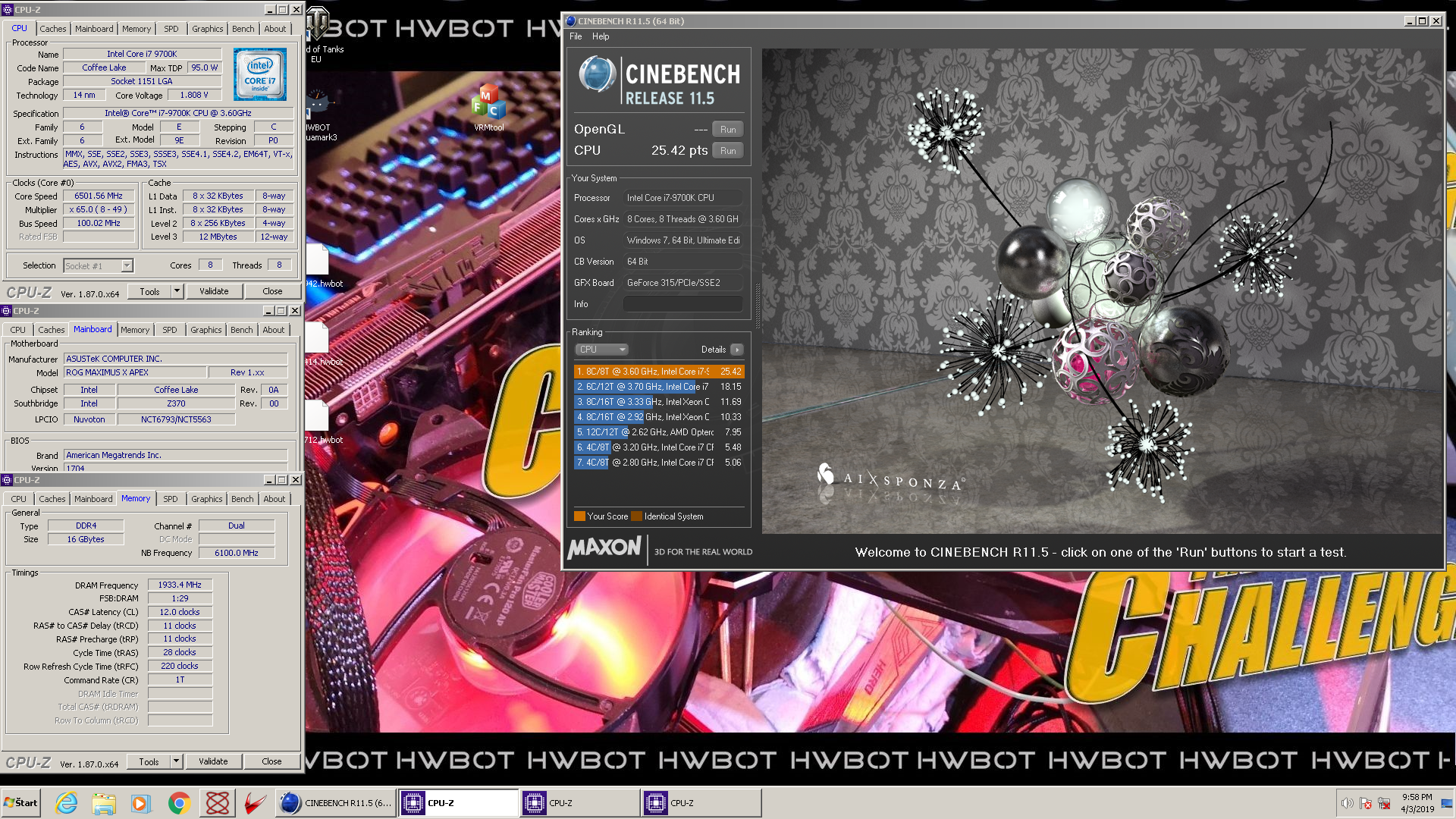Activate the highlighted CPU-Z taskbar button

click(458, 802)
